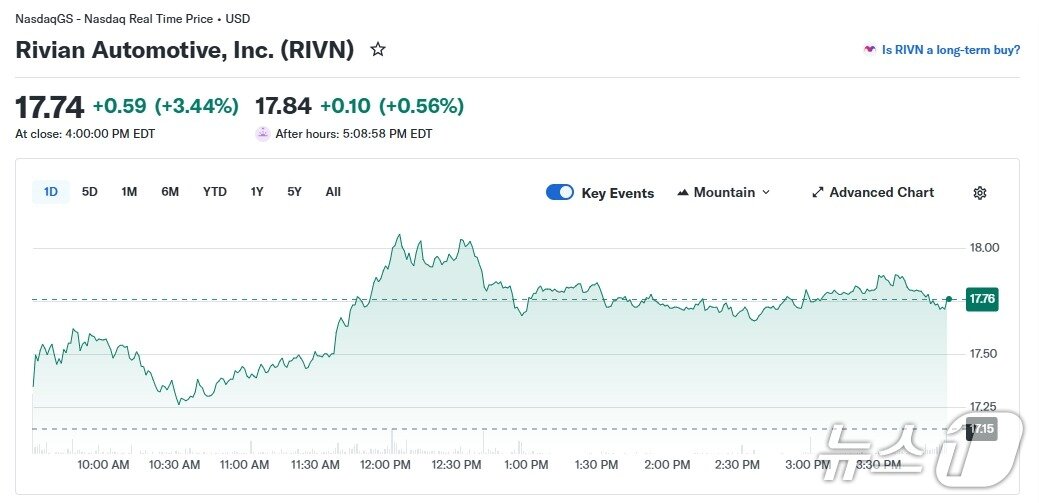The height and width of the screenshot is (503, 1039).
Task: Switch chart to 1Y range
Action: click(x=257, y=192)
